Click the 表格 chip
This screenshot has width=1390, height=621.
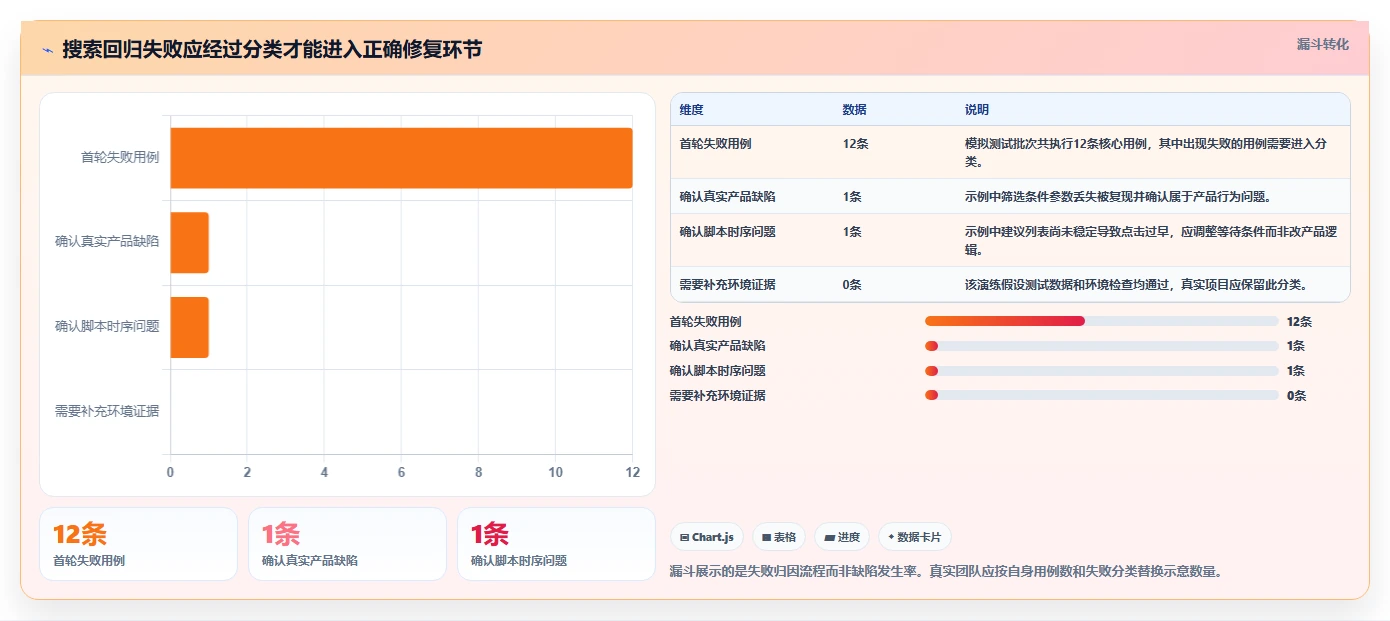779,537
